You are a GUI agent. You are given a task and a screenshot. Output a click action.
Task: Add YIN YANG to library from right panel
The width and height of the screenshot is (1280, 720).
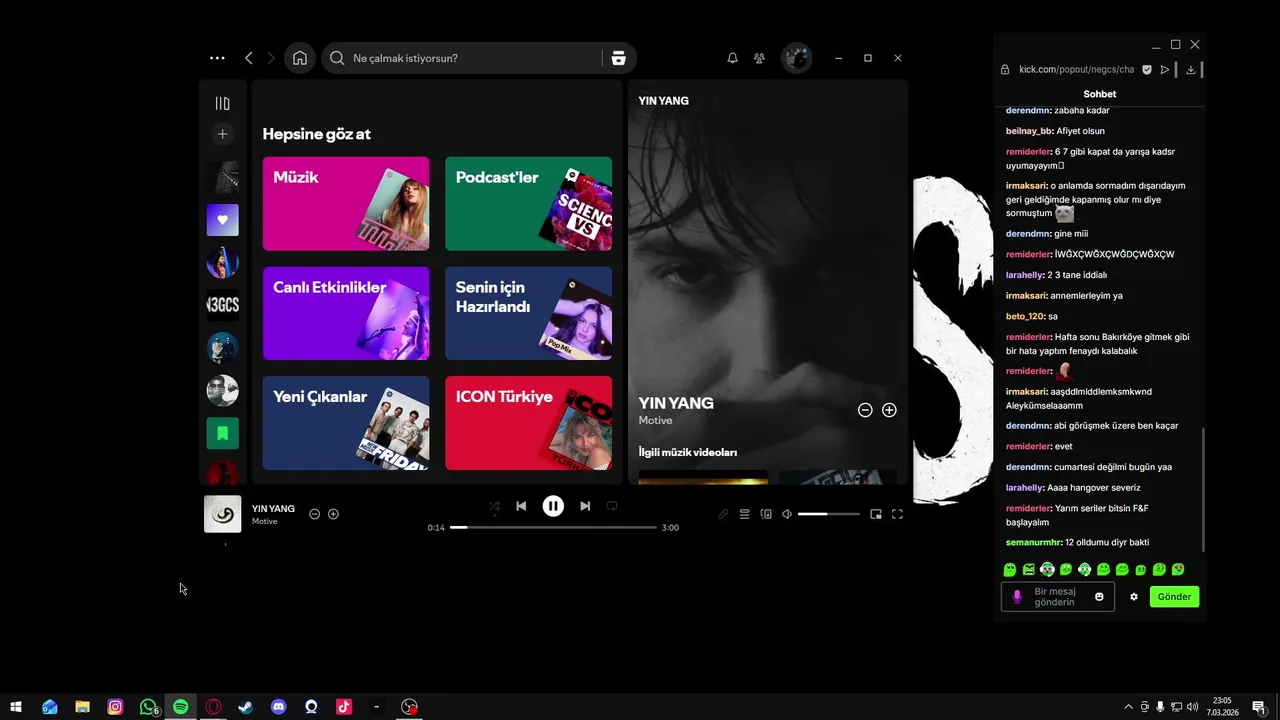889,410
